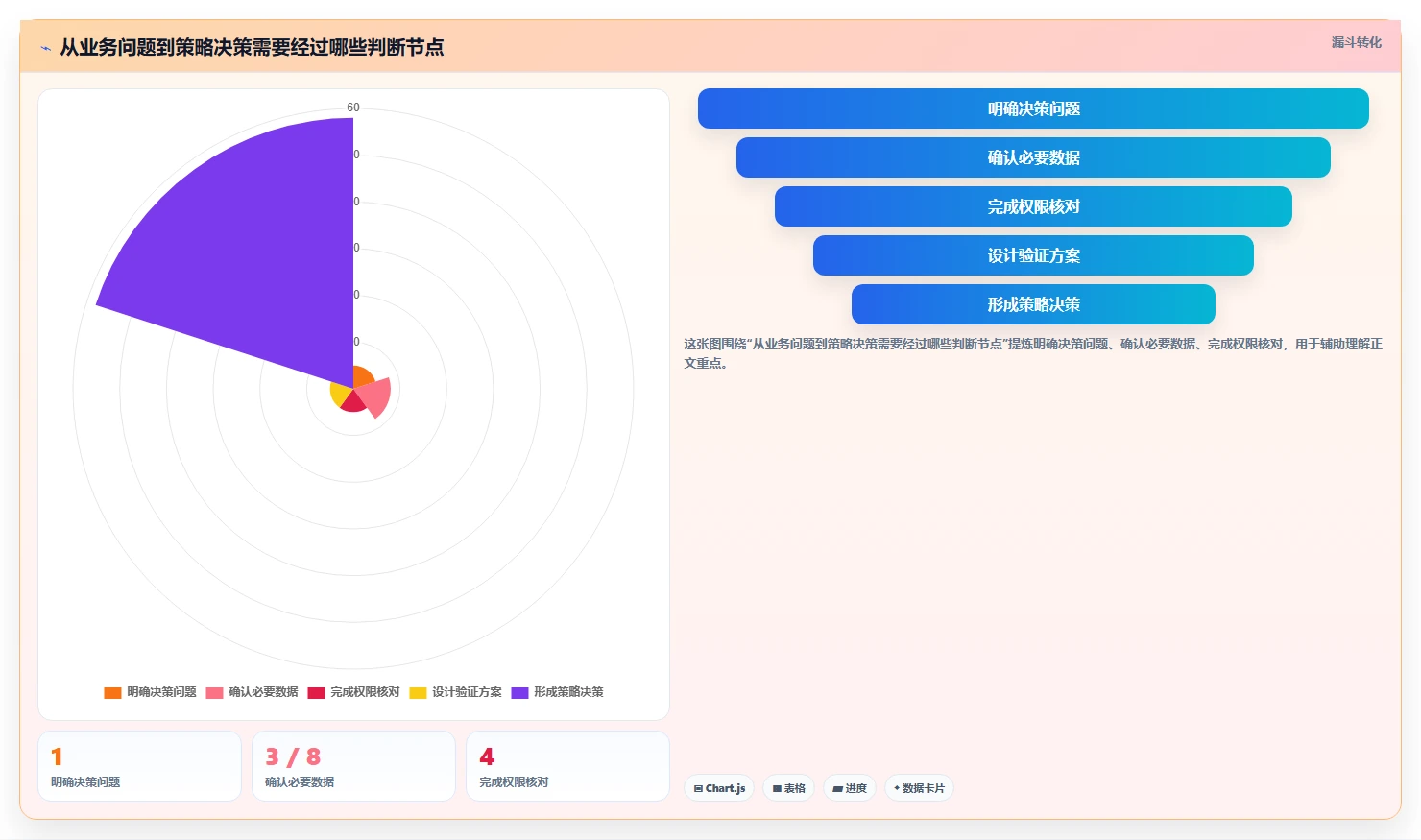Click the pink polar chart segment

click(x=376, y=397)
